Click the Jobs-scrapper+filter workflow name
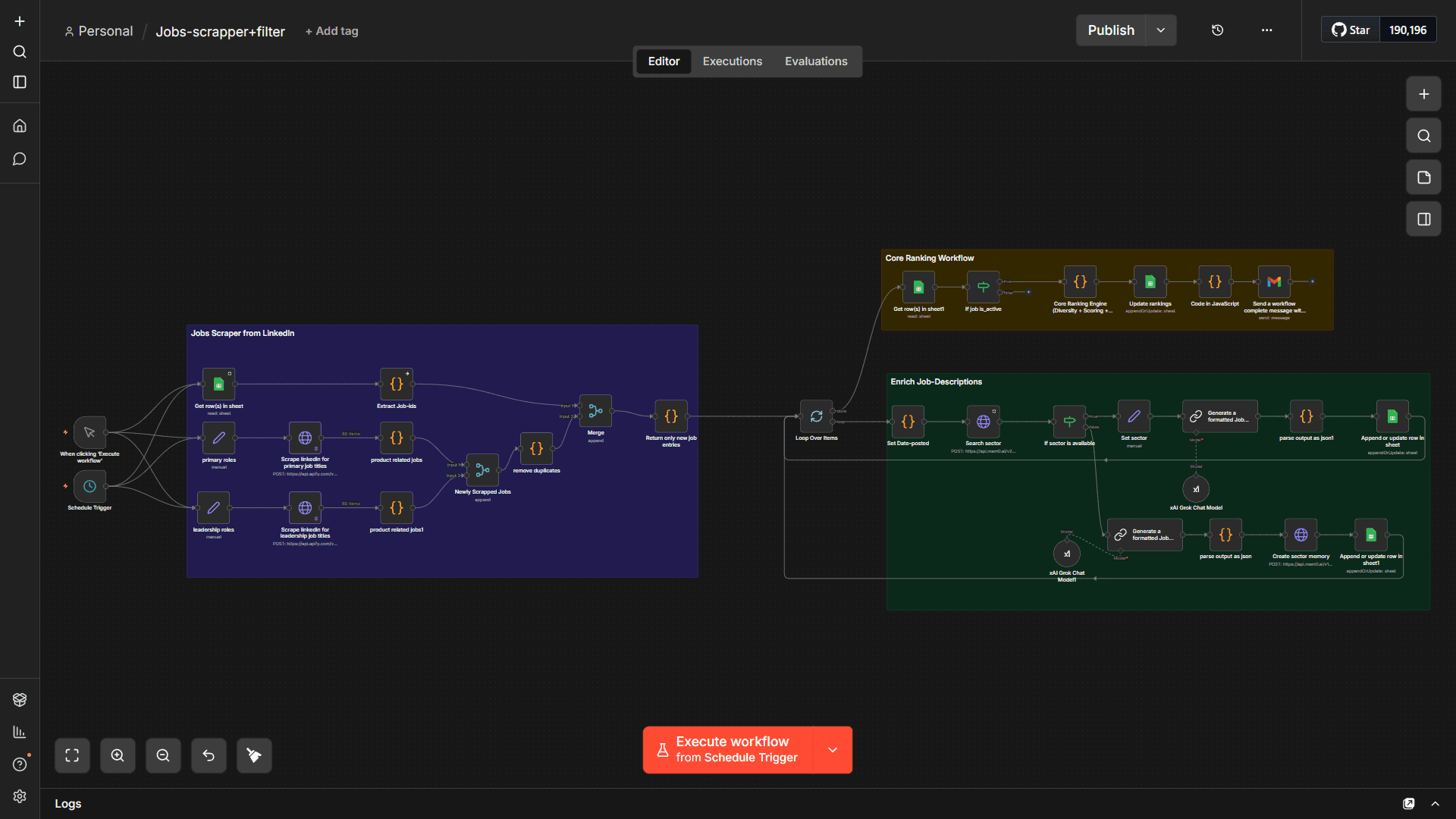This screenshot has height=819, width=1456. [x=220, y=32]
